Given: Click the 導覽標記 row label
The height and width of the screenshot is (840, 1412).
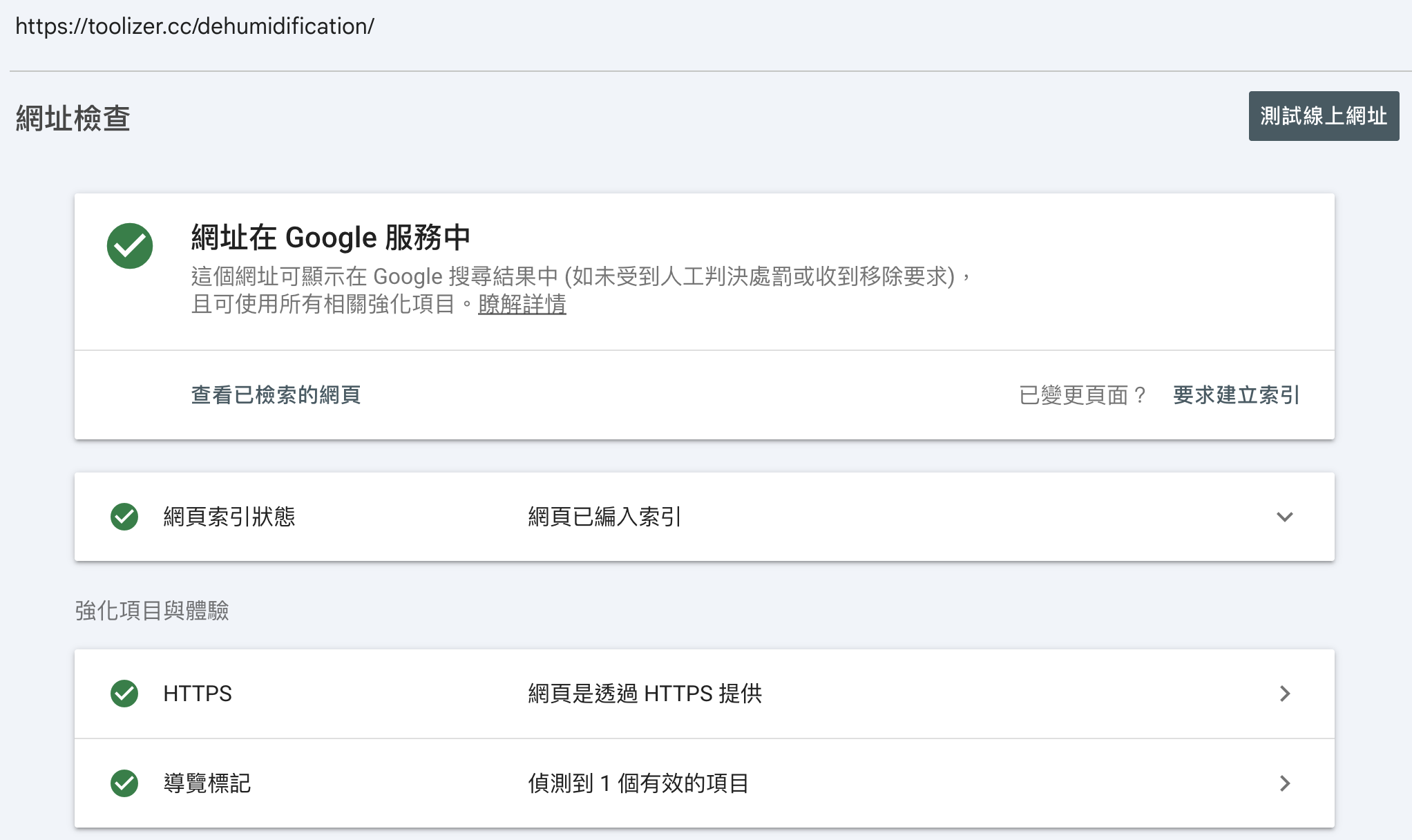Looking at the screenshot, I should [207, 783].
